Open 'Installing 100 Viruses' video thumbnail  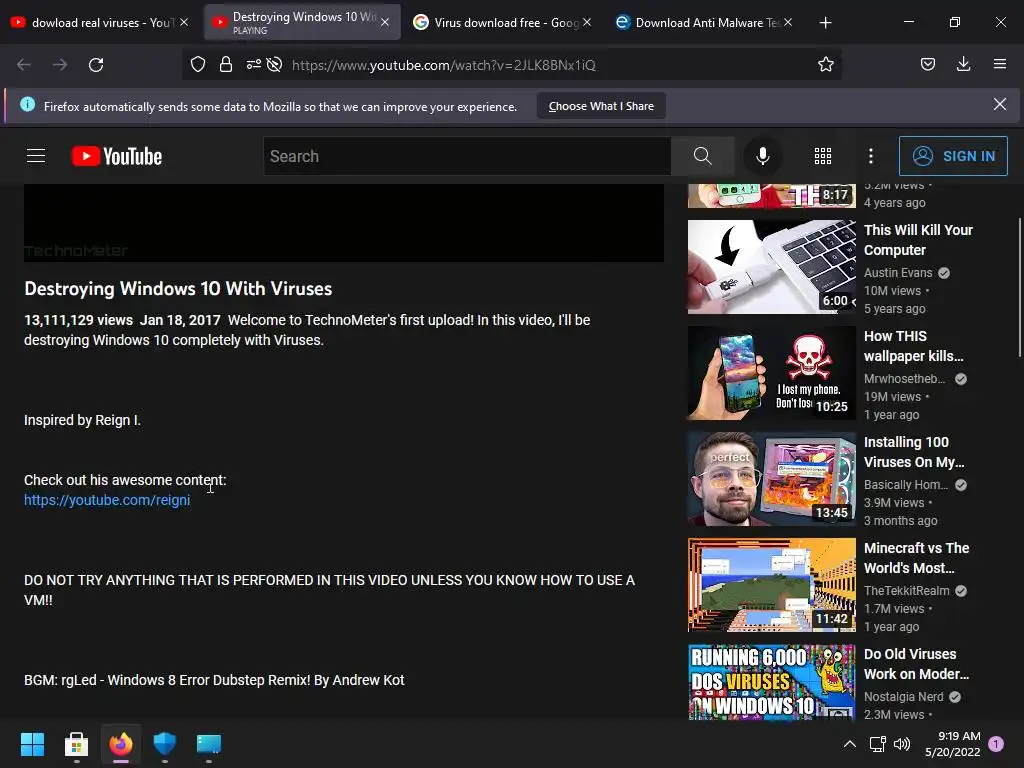771,479
